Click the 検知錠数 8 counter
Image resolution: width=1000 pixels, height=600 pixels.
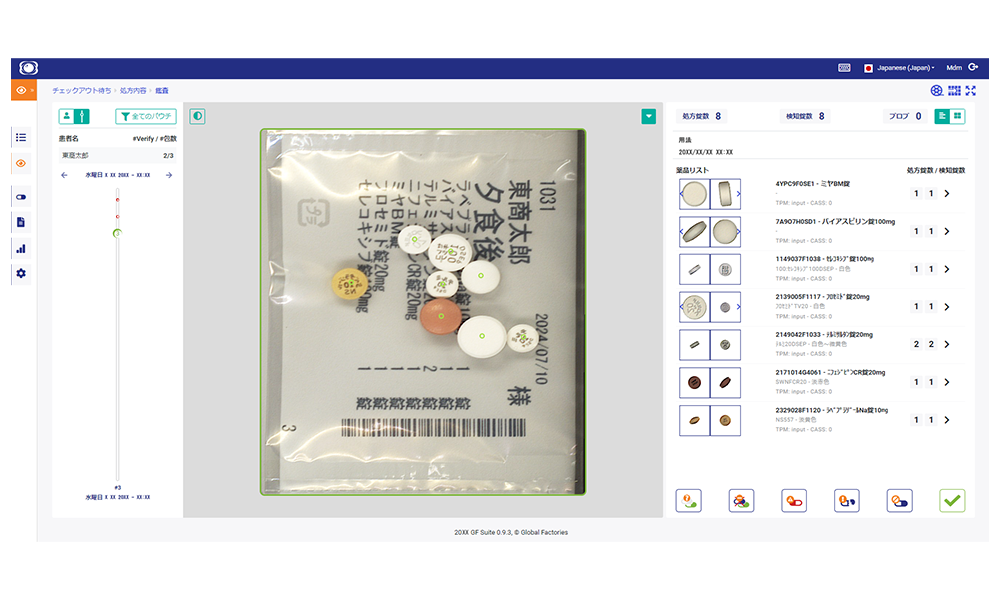[x=805, y=116]
